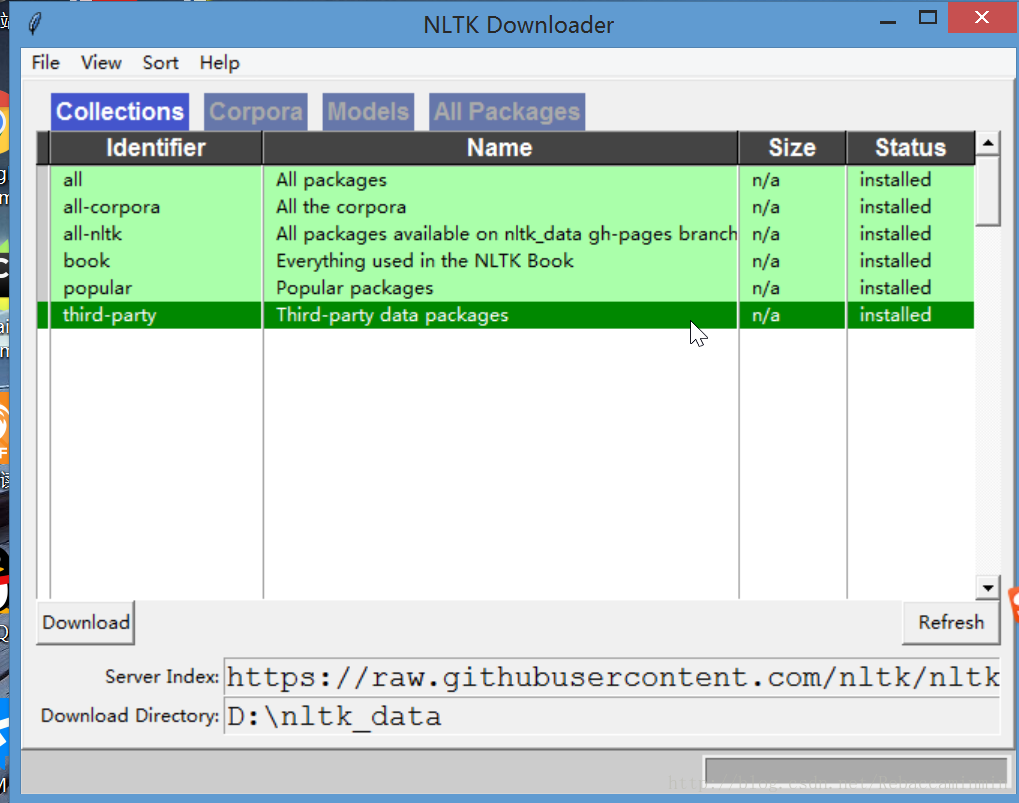Click the feather icon in title bar
1019x803 pixels.
(35, 24)
